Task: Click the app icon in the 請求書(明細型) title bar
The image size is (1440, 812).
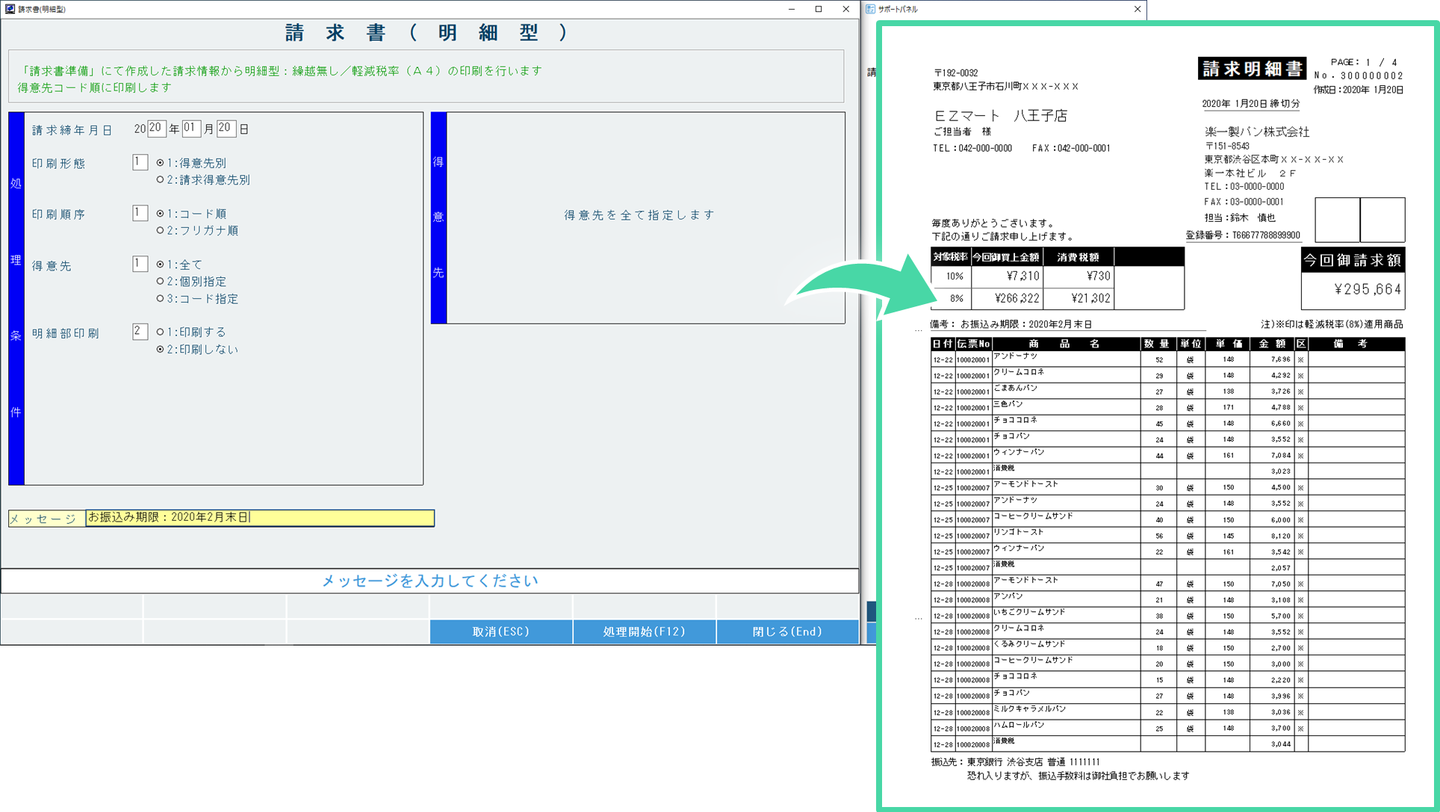Action: click(11, 9)
